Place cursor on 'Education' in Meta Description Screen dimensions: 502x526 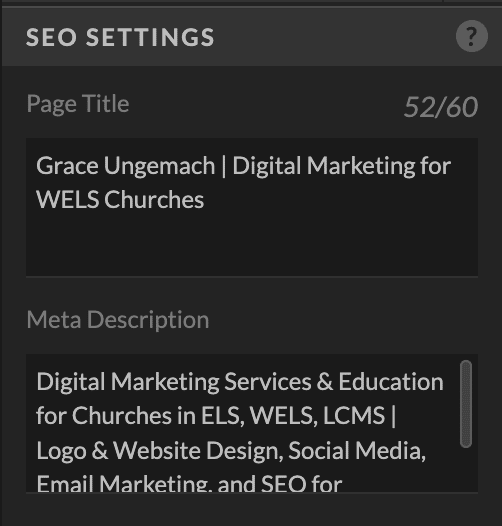[x=391, y=382]
